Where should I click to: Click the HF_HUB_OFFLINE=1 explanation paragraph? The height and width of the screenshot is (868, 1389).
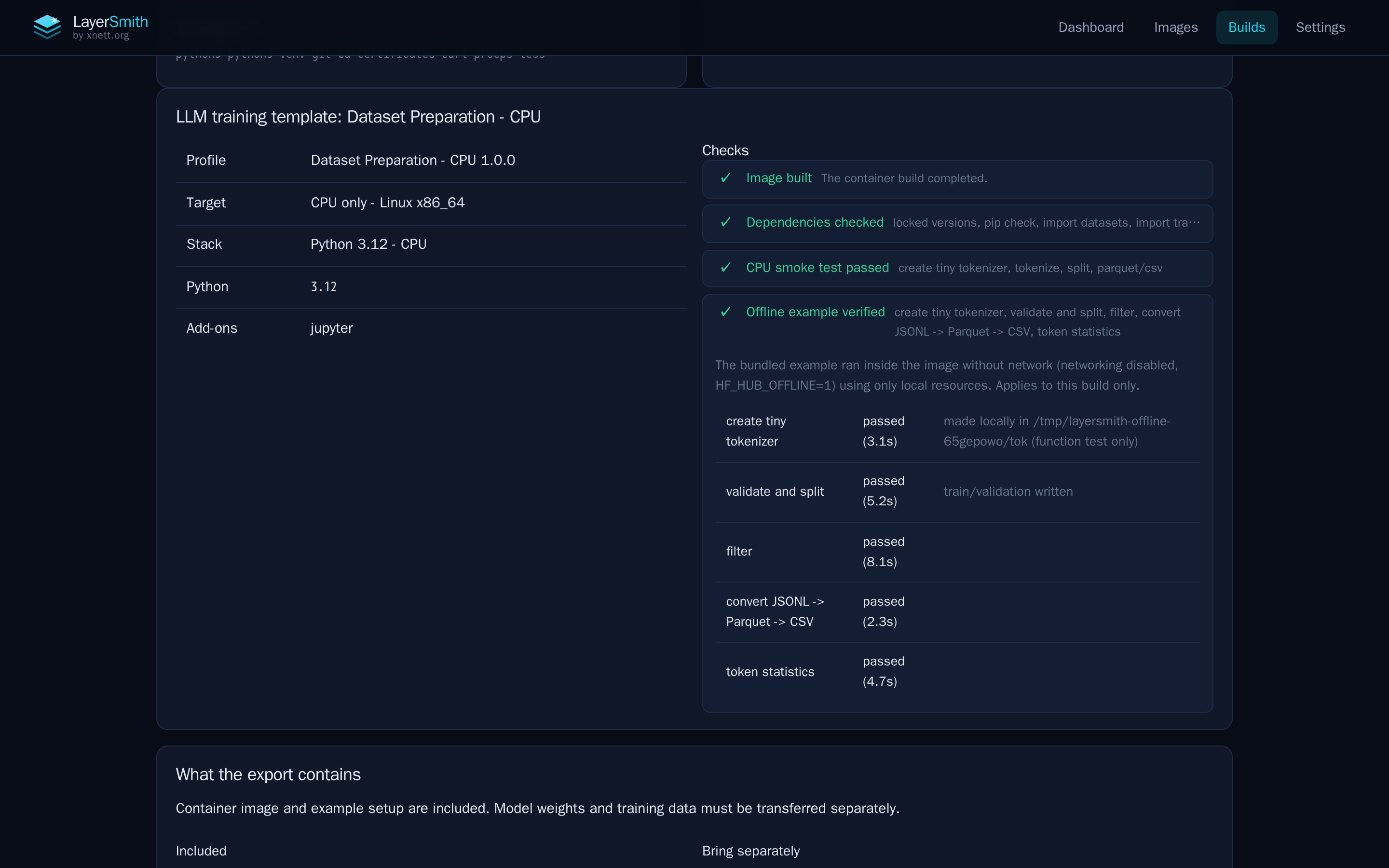pos(946,375)
